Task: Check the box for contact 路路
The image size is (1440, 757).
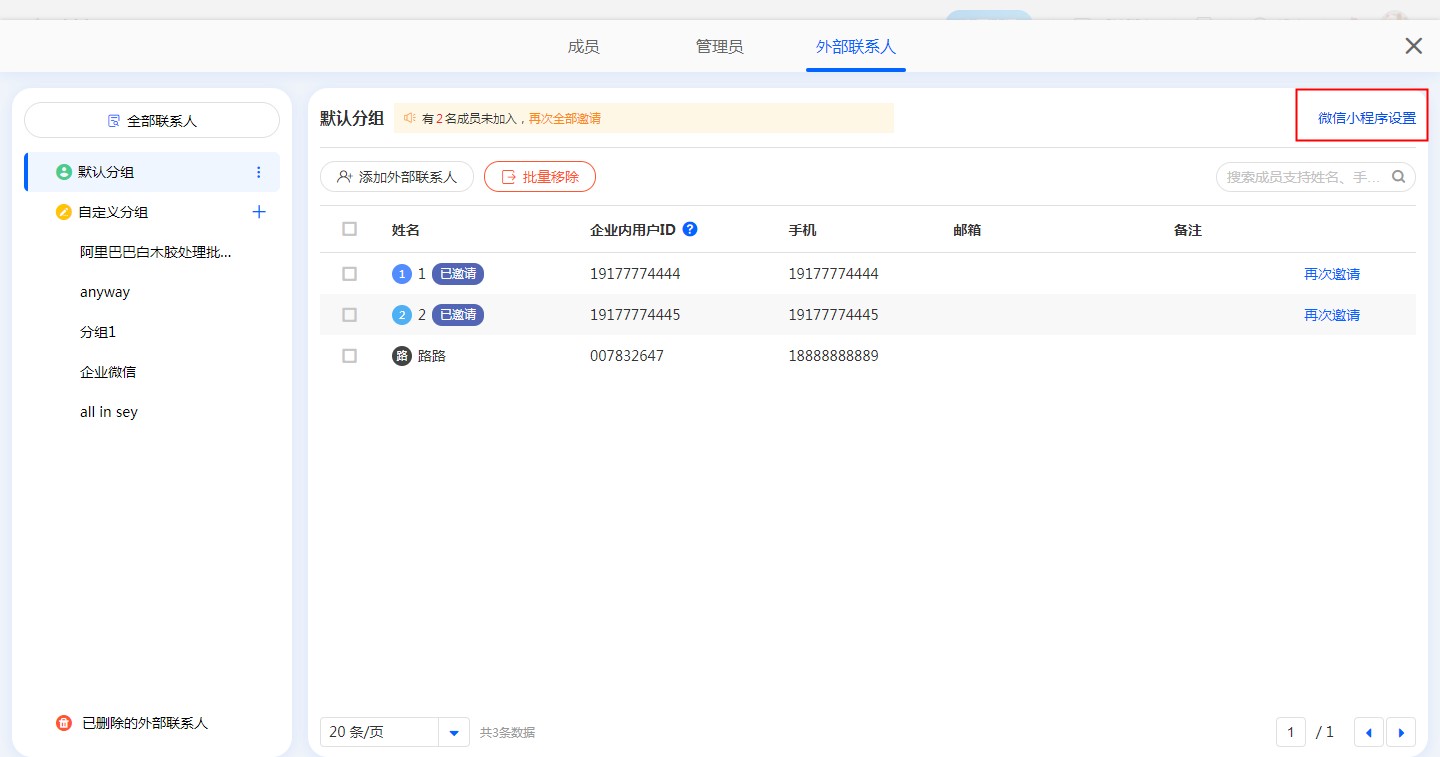Action: click(x=349, y=356)
